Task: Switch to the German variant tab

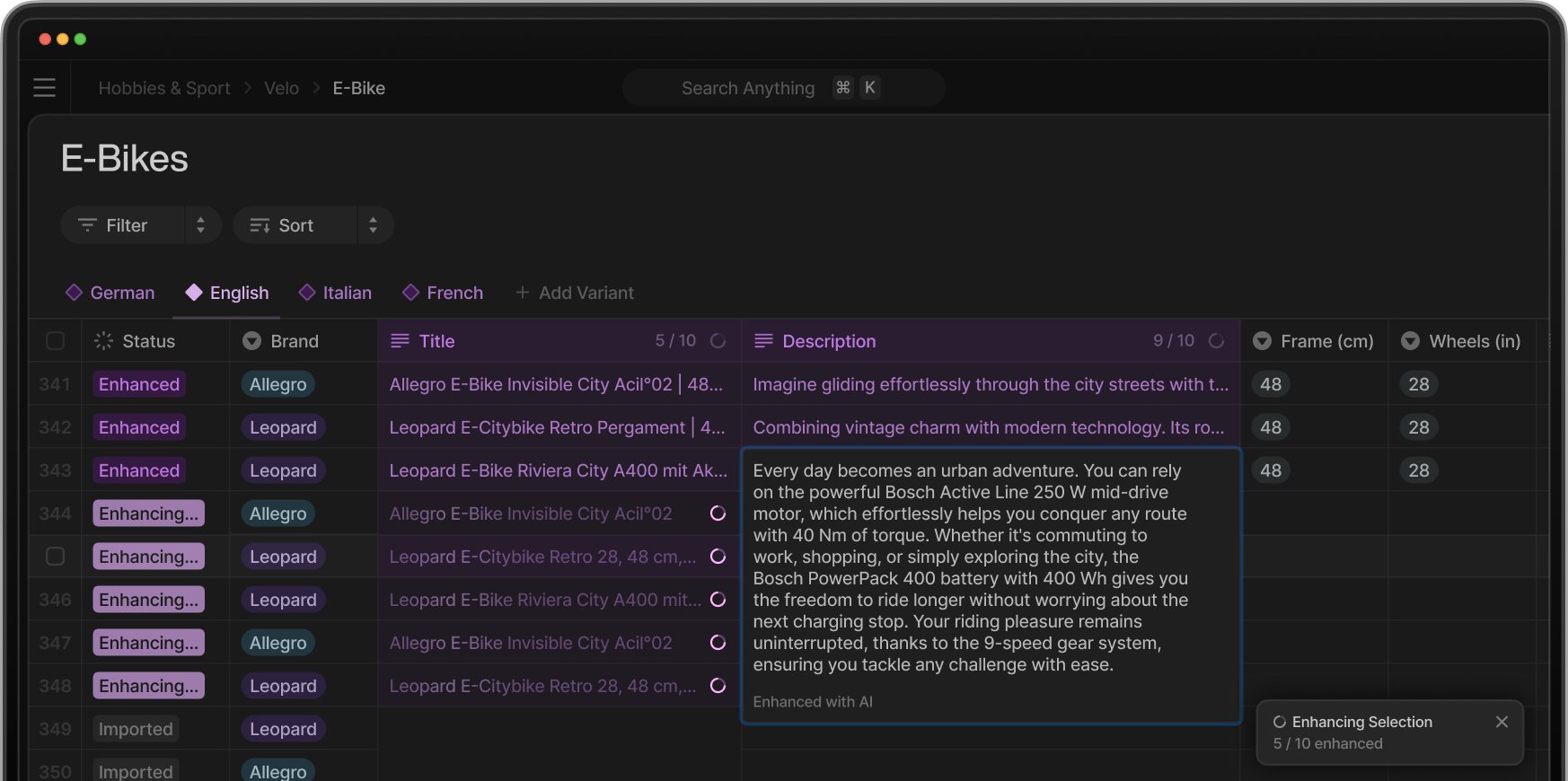Action: coord(110,293)
